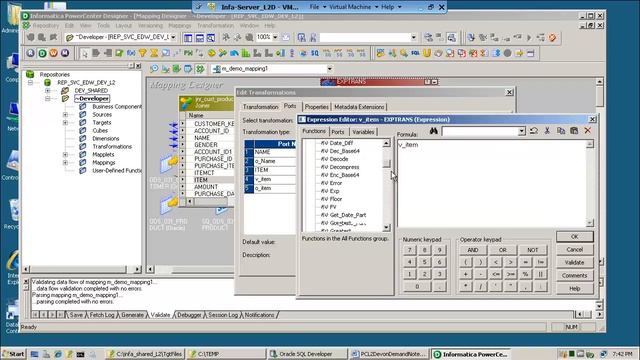640x360 pixels.
Task: Click the gray circle toolbar icon
Action: click(x=507, y=53)
